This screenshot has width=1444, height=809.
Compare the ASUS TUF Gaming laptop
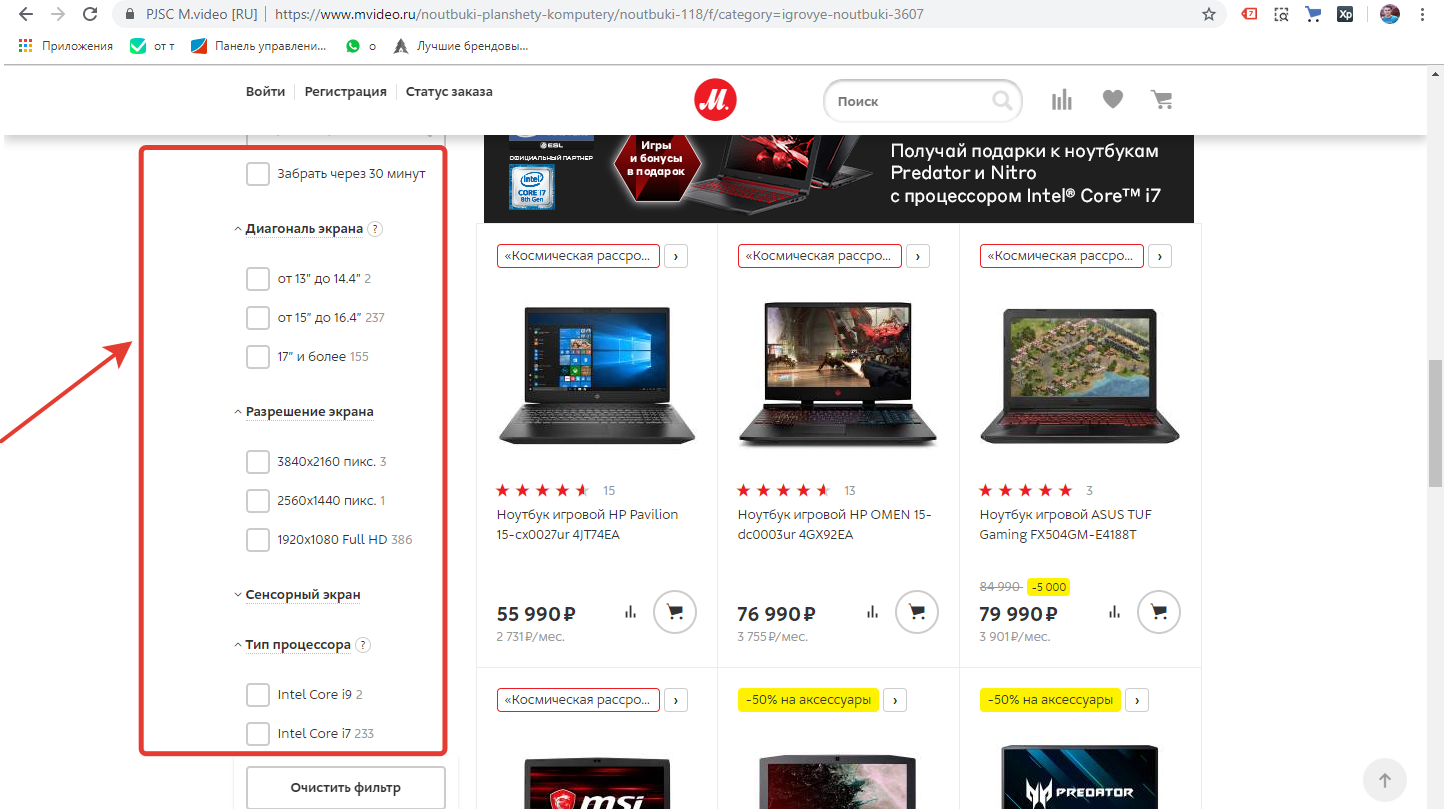click(1114, 612)
